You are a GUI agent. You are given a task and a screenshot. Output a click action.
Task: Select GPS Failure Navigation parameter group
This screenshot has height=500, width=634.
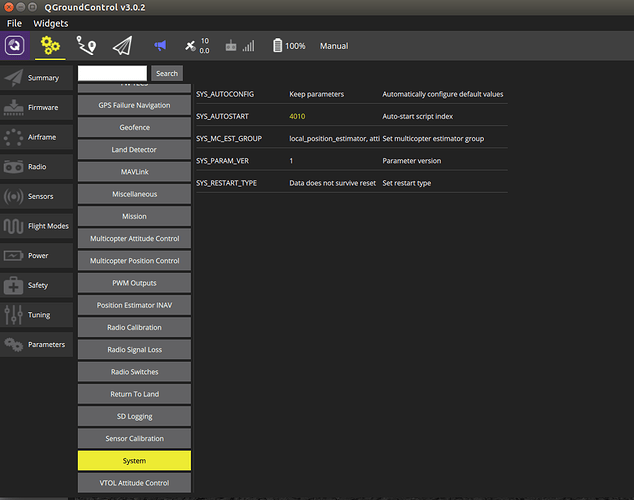[x=134, y=105]
